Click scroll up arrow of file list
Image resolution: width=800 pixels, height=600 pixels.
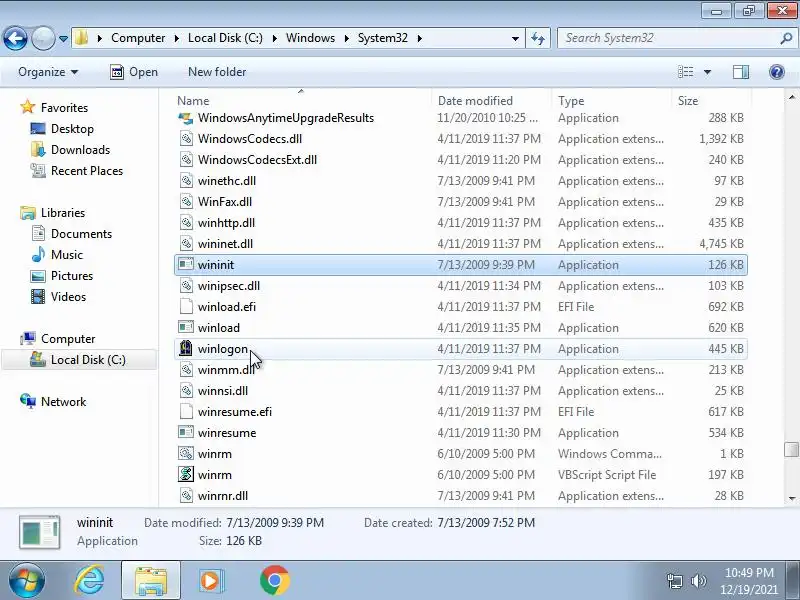point(791,97)
